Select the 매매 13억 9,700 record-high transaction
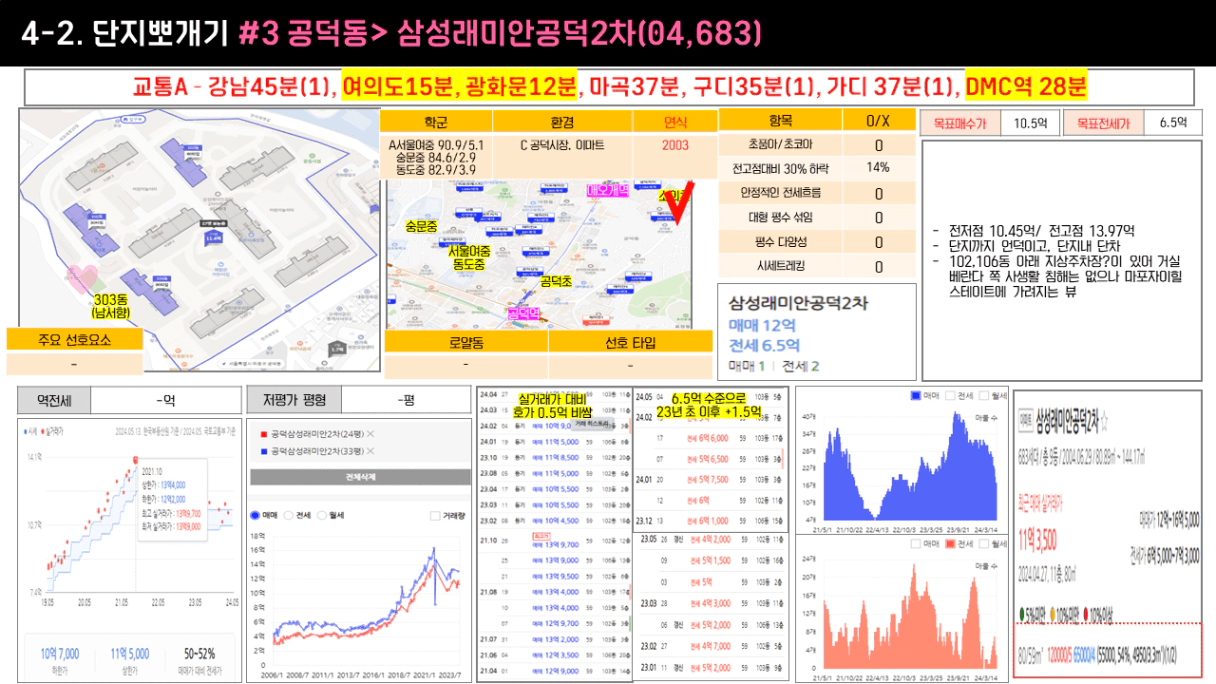The width and height of the screenshot is (1216, 684). coord(556,544)
